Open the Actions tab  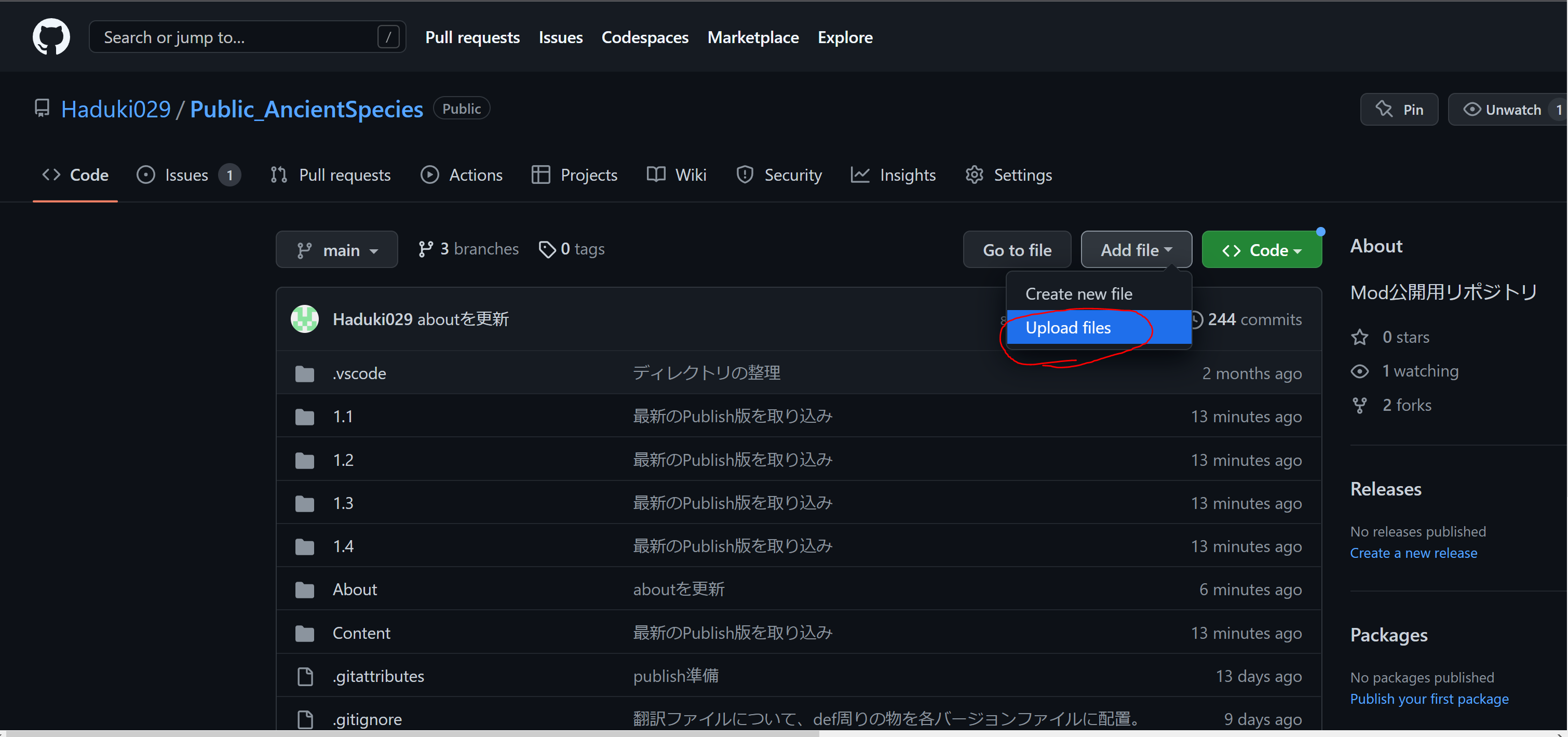tap(462, 175)
